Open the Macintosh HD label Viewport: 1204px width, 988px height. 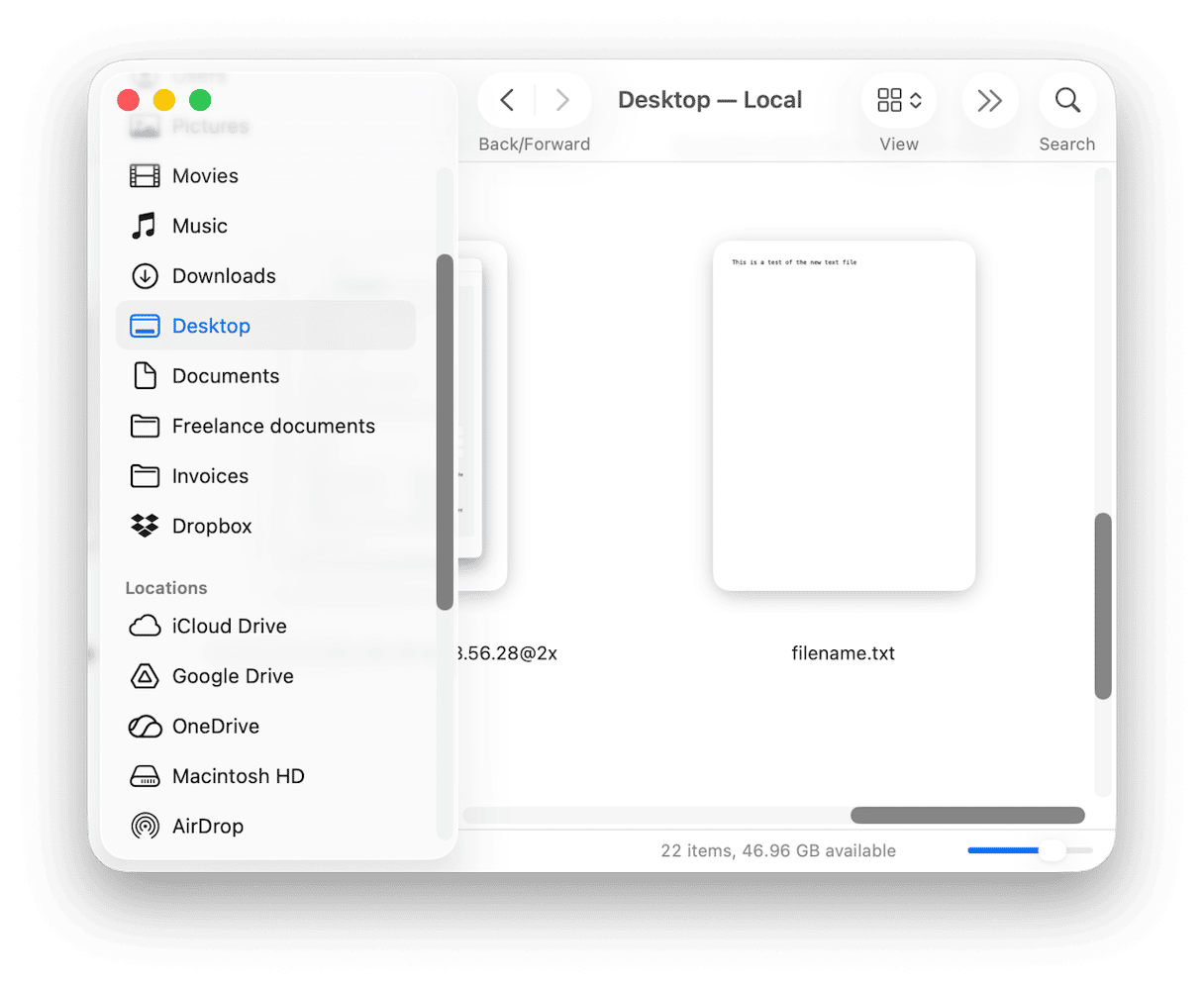click(x=238, y=776)
